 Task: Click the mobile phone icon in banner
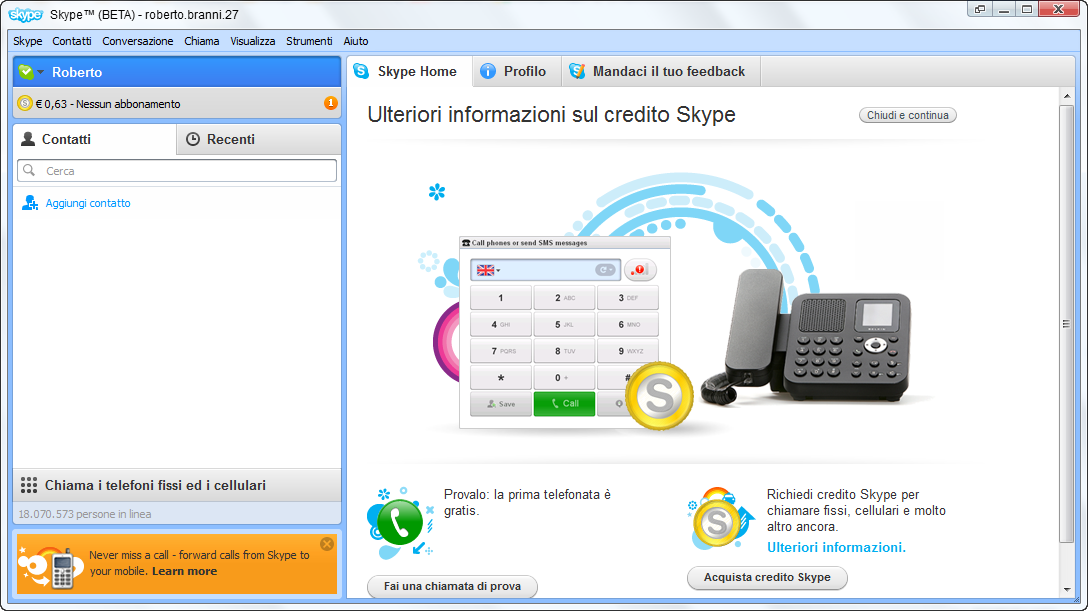pos(63,569)
